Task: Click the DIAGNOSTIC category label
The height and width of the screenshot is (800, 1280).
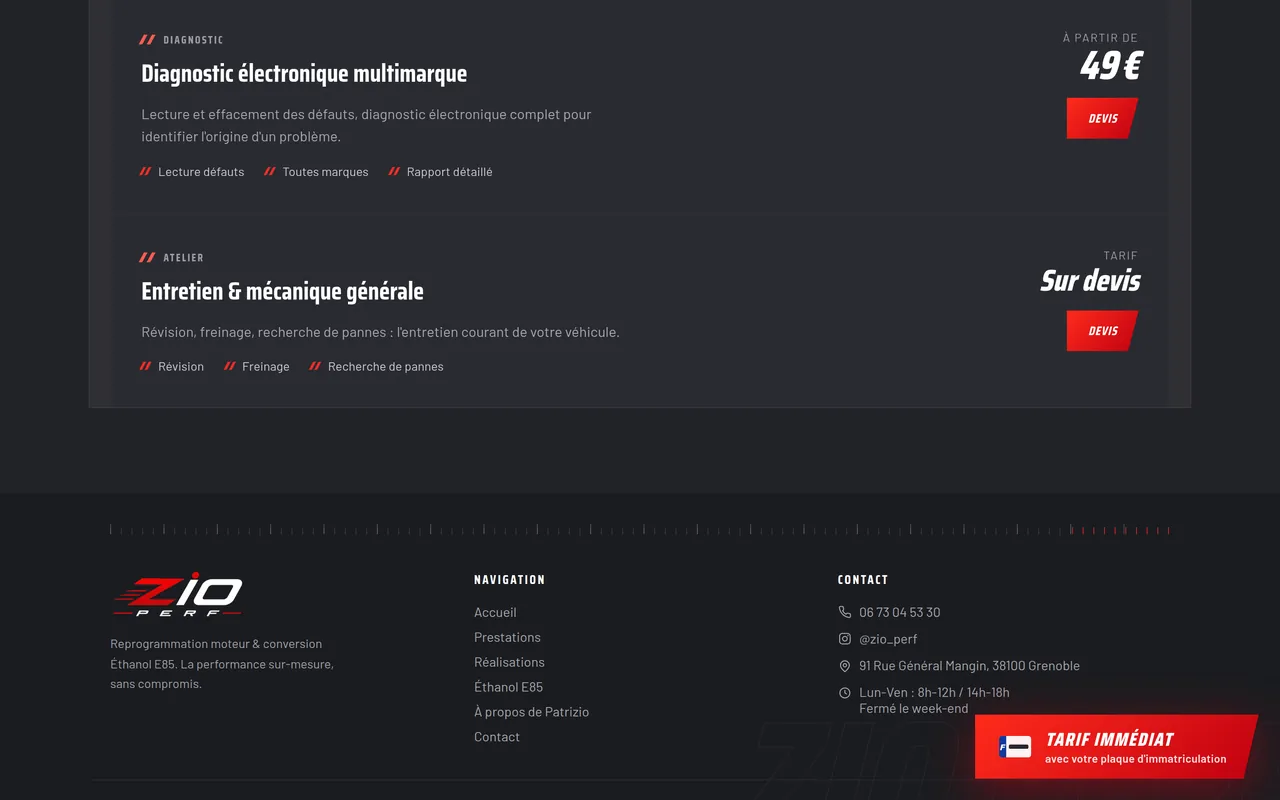Action: tap(193, 40)
